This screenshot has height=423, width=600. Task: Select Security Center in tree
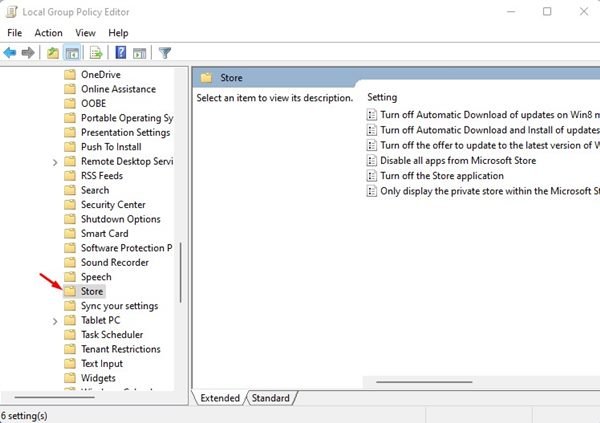coord(113,205)
